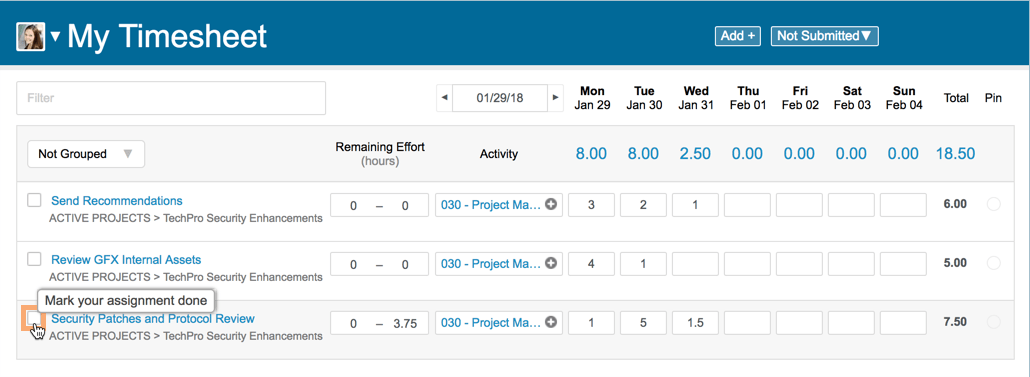Pin the Send Recommendations row
The image size is (1030, 377).
tap(994, 204)
